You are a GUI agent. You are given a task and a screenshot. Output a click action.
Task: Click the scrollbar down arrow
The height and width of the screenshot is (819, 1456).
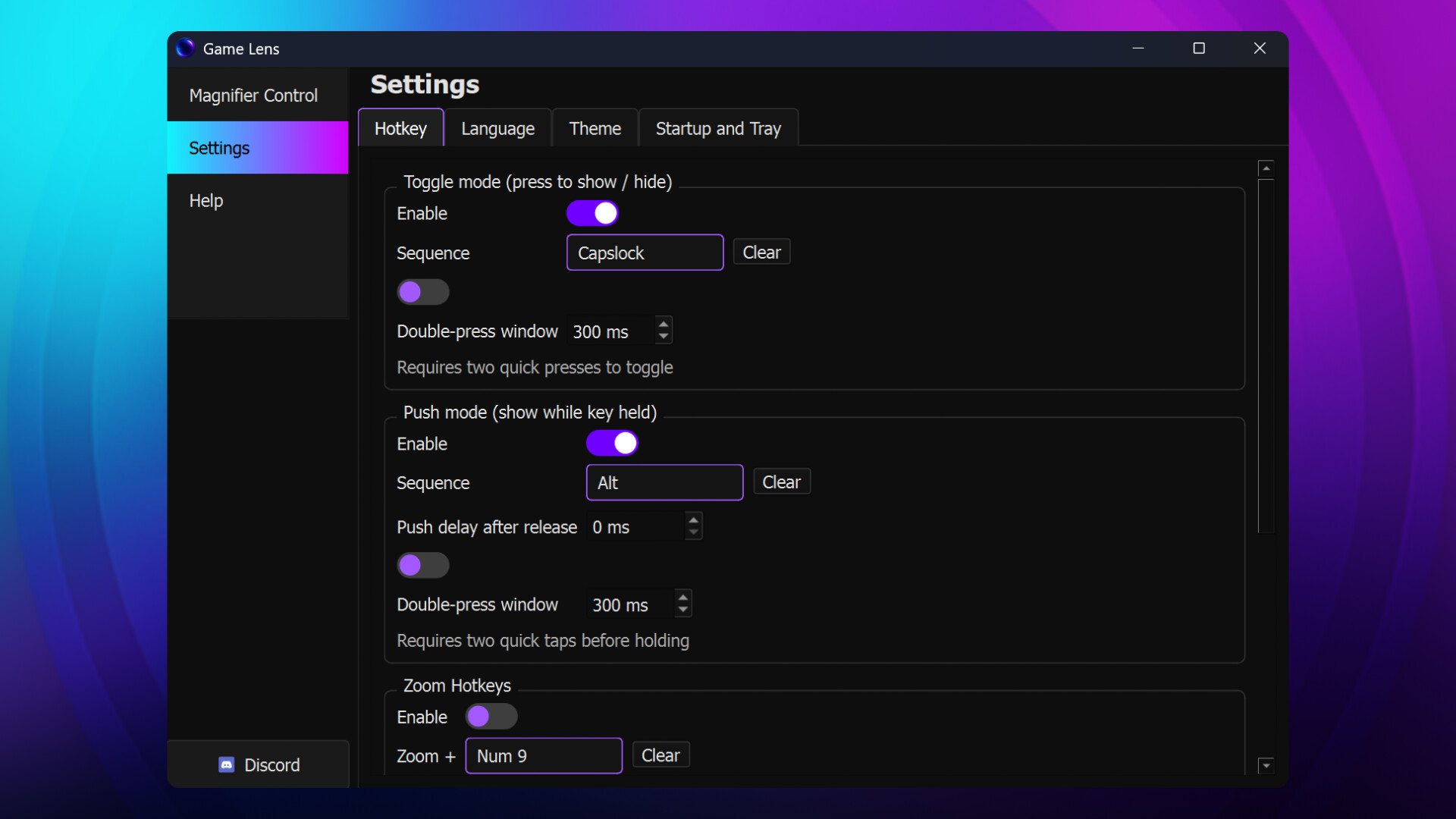click(x=1266, y=766)
